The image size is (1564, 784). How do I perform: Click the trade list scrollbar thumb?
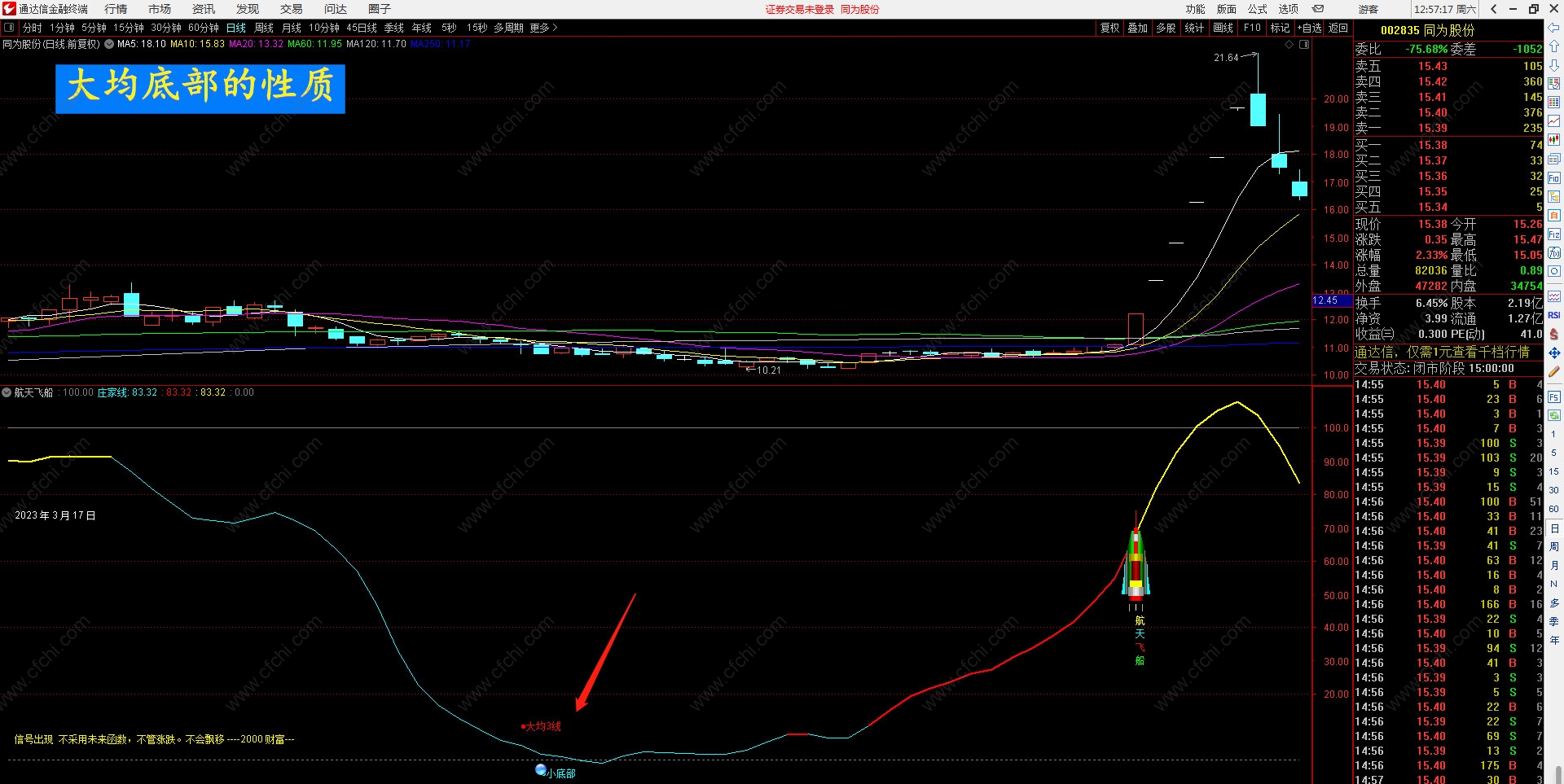pos(1559,774)
